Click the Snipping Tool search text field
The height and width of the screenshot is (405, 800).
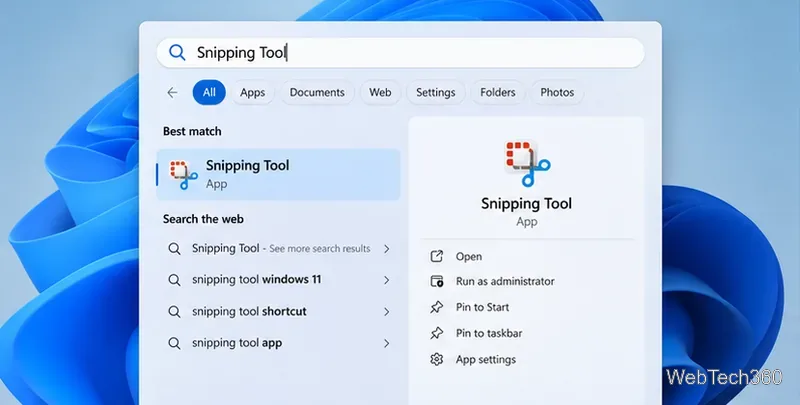tap(400, 53)
